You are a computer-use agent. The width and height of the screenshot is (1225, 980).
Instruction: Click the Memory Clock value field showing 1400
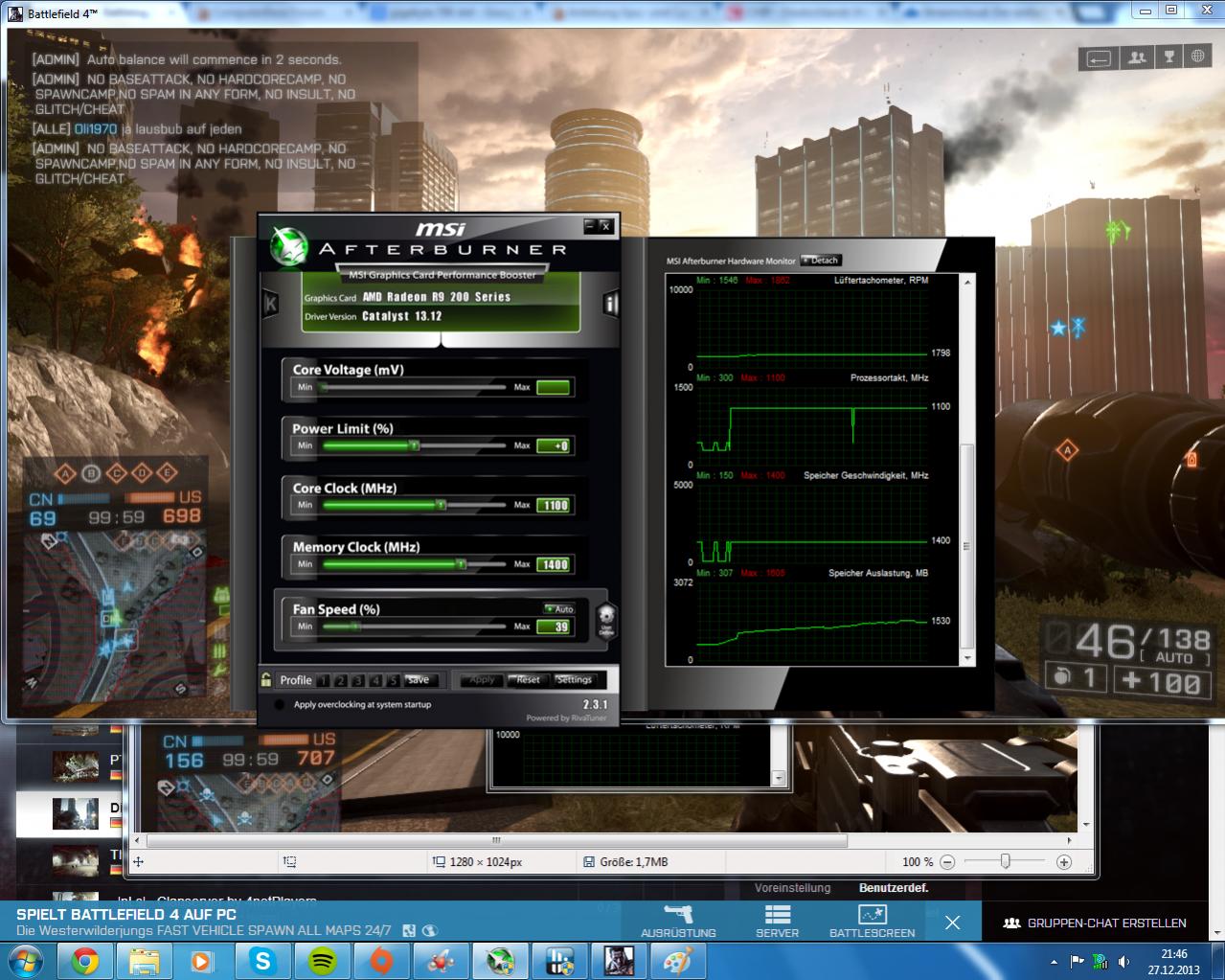555,565
